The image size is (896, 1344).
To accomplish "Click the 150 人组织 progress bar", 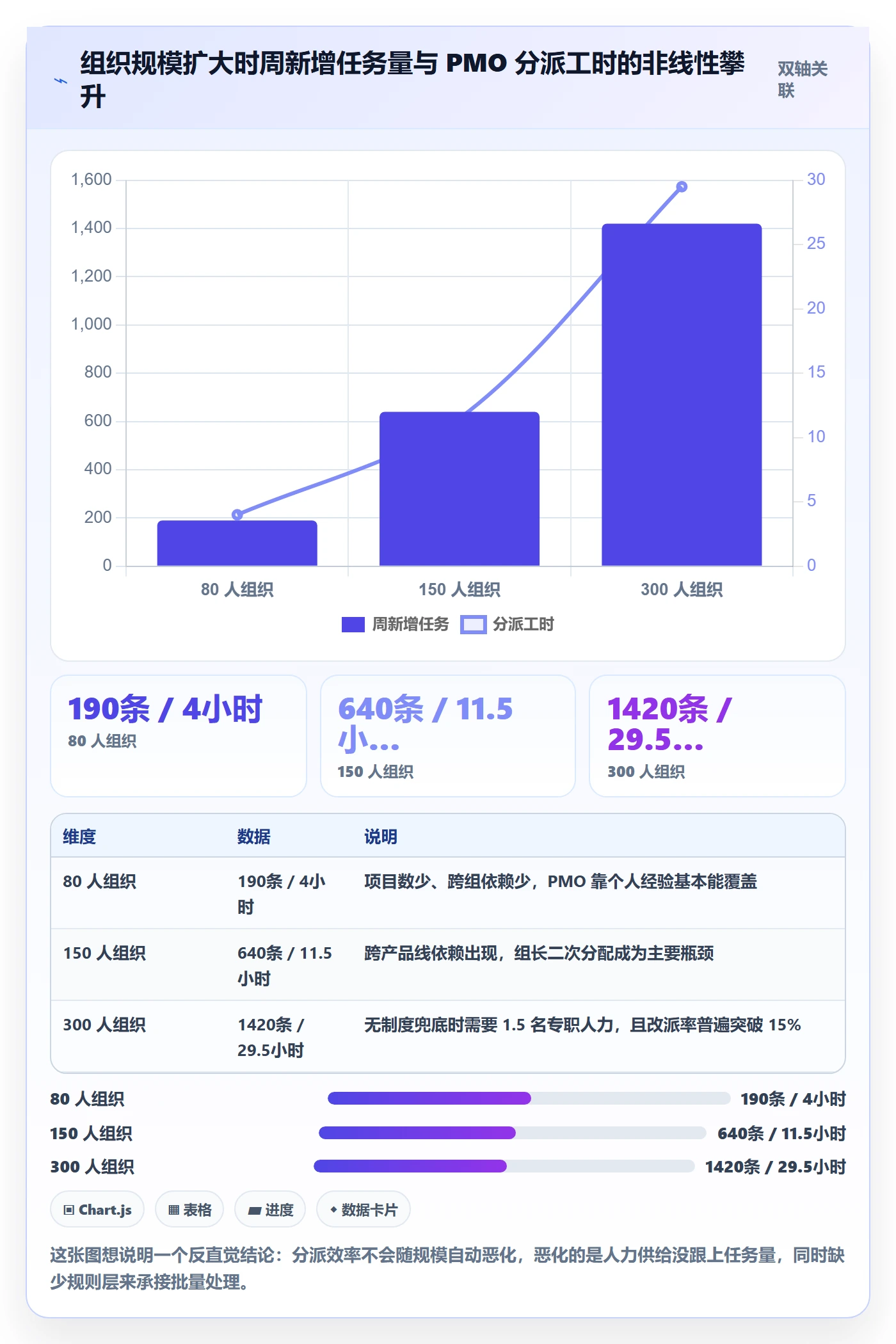I will pyautogui.click(x=513, y=1133).
